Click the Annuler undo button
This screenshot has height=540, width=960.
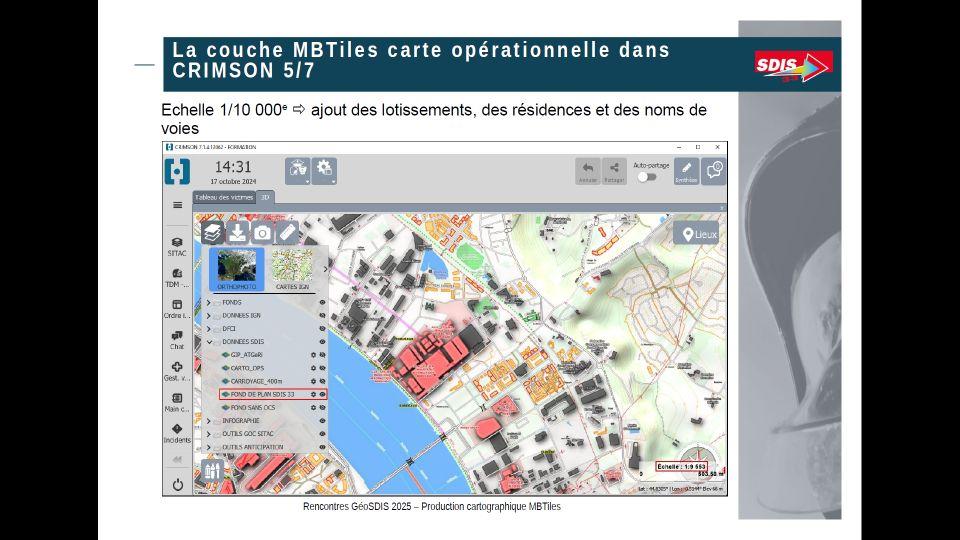588,171
